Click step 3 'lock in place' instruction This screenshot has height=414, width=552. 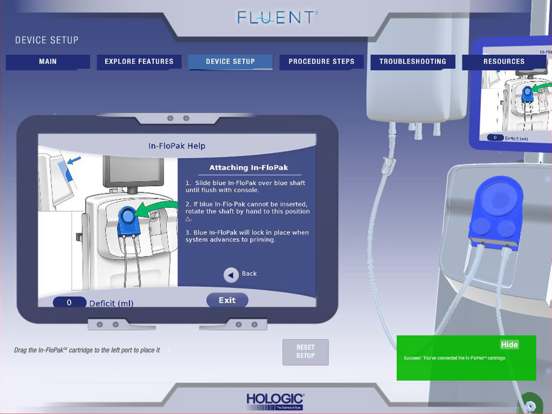pos(247,236)
